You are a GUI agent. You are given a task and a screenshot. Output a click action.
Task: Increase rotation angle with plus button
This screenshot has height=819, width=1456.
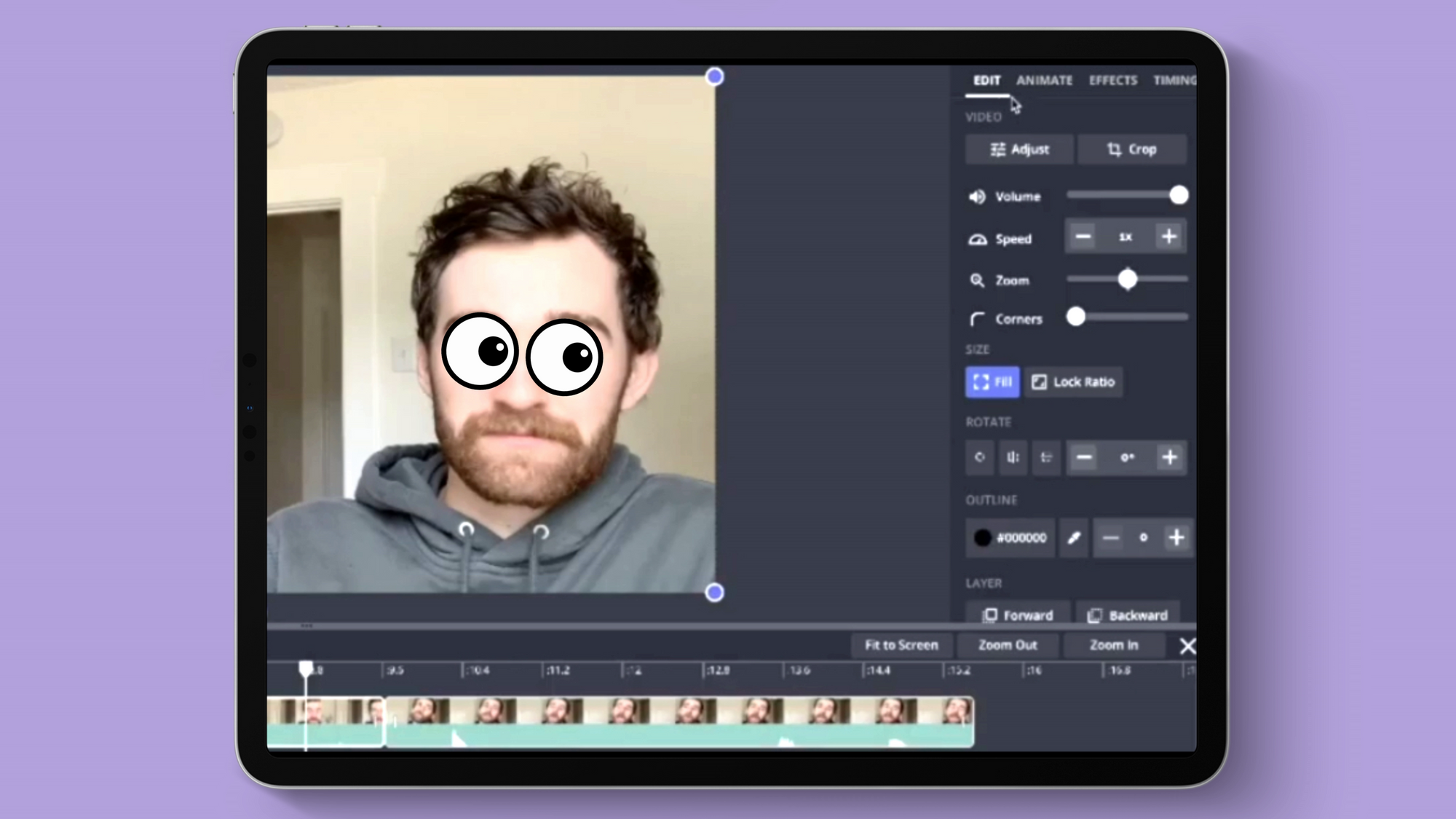click(1169, 457)
